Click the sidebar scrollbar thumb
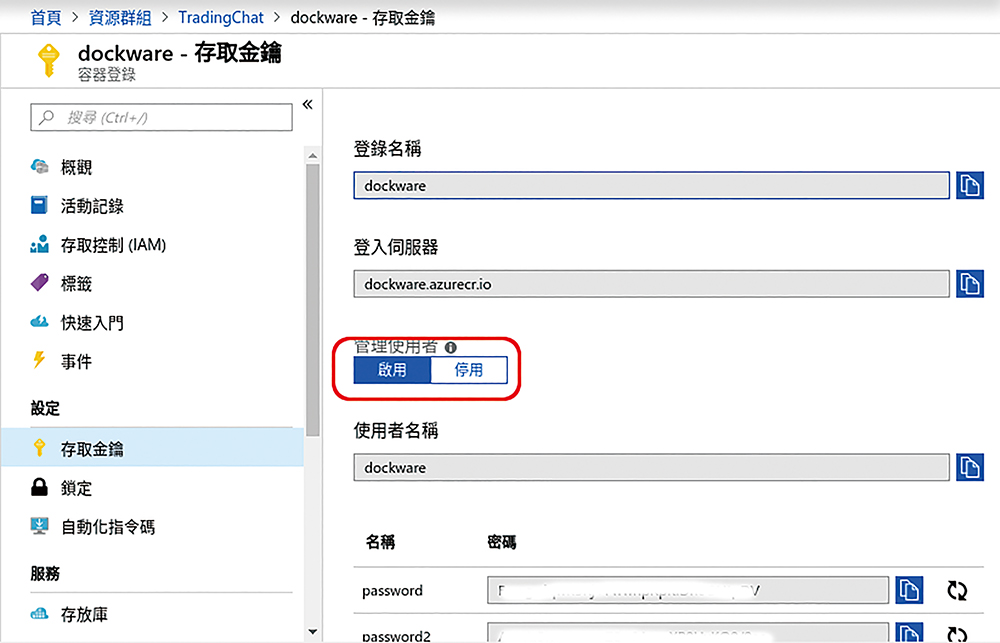 (312, 300)
